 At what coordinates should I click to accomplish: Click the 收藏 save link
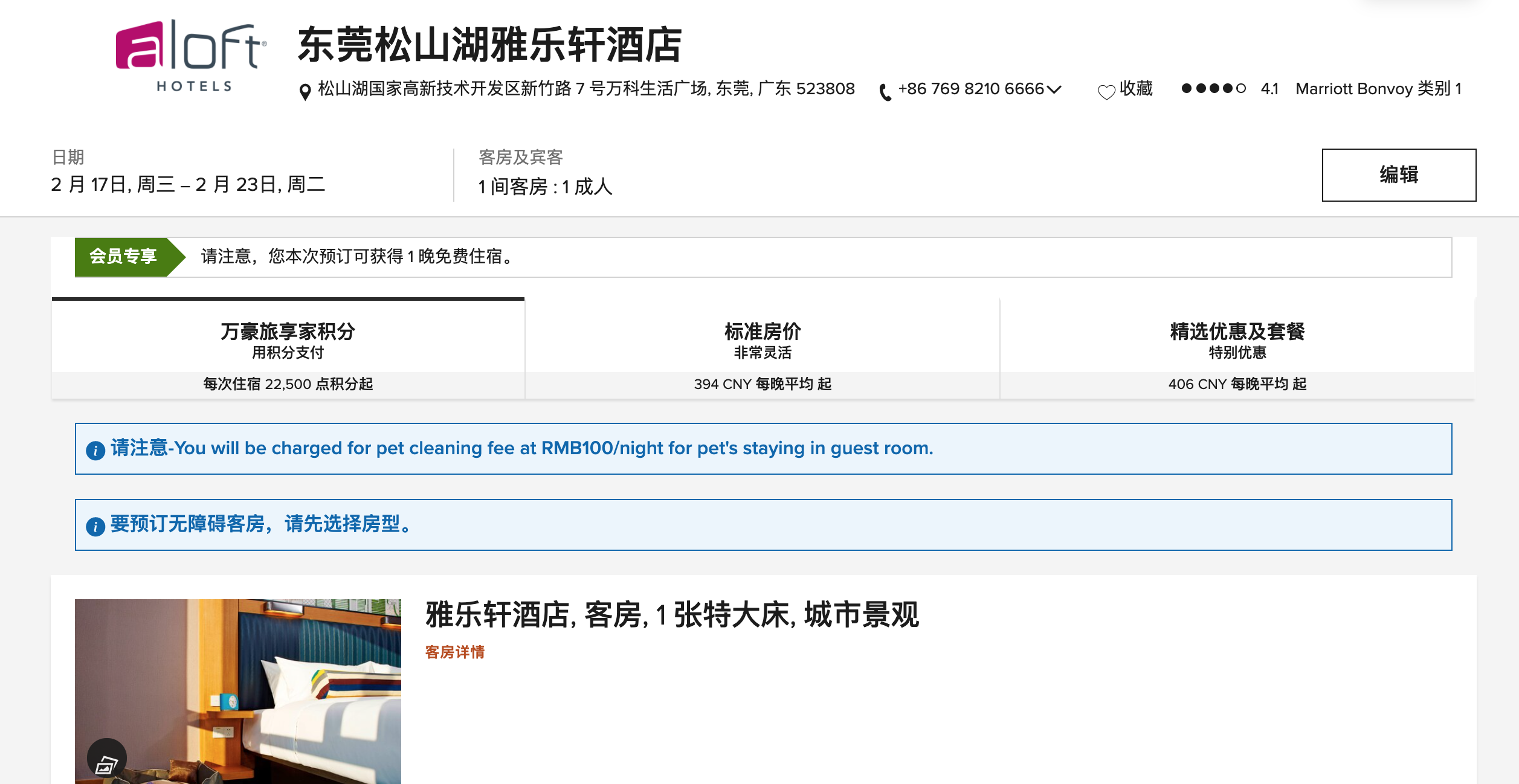click(1136, 89)
